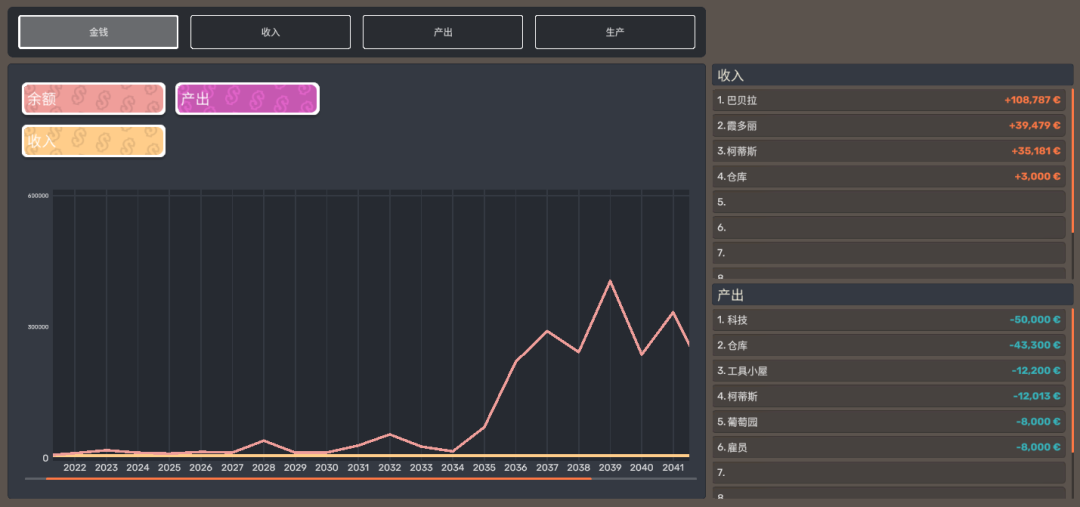
Task: Click the 收入 list's vertical scrollbar
Action: [1072, 162]
